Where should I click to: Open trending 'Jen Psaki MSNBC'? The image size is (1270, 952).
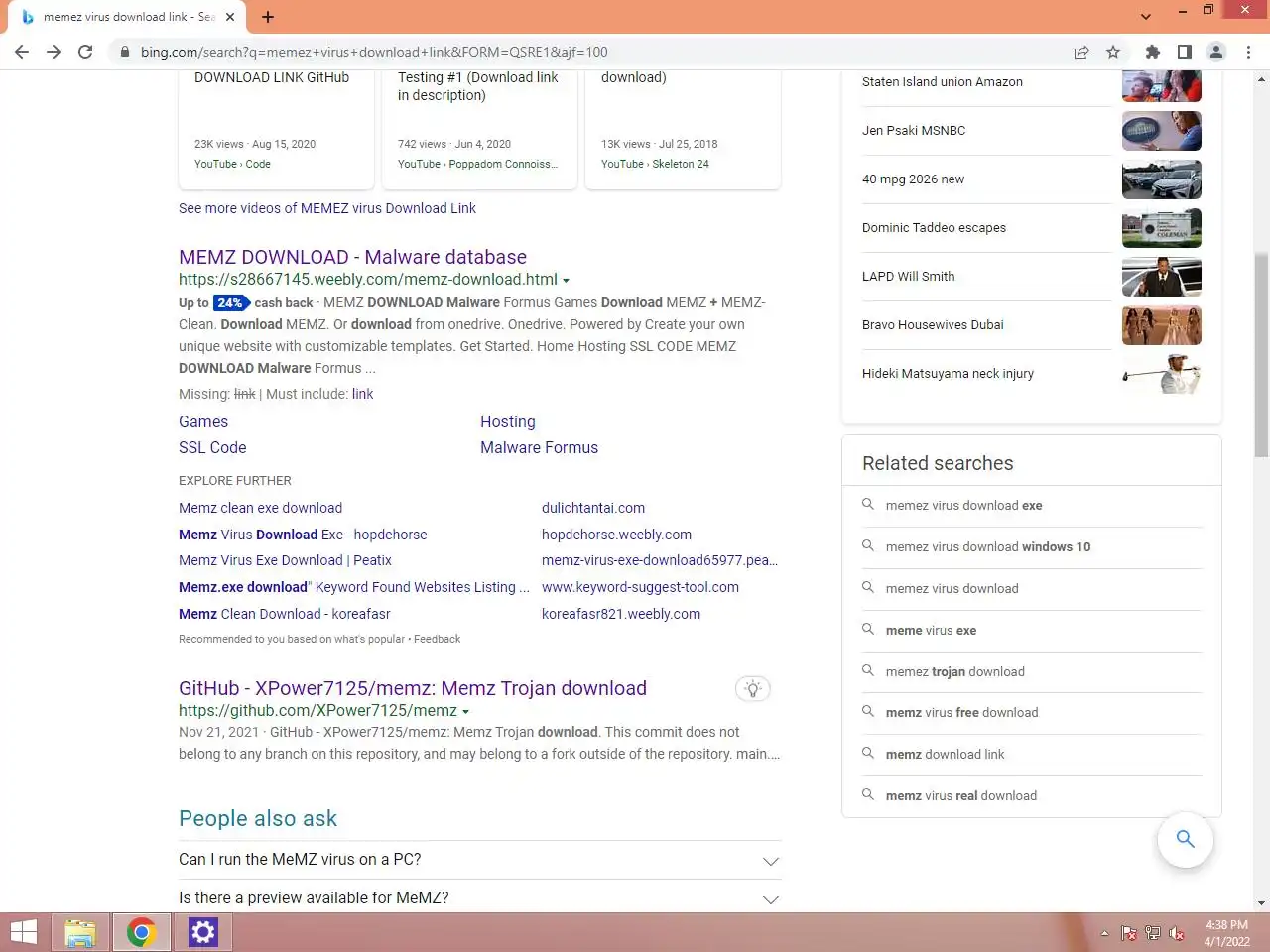point(914,131)
